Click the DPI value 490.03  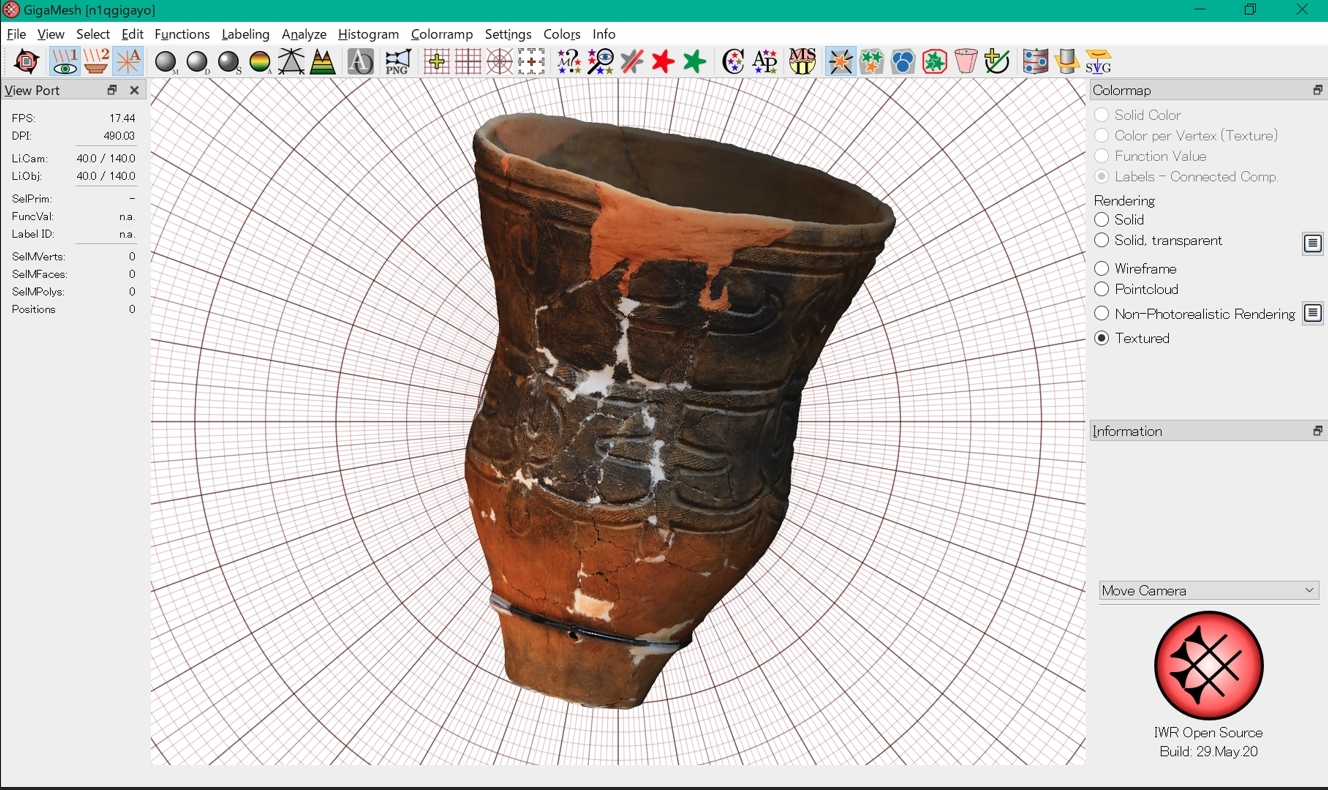pos(118,136)
